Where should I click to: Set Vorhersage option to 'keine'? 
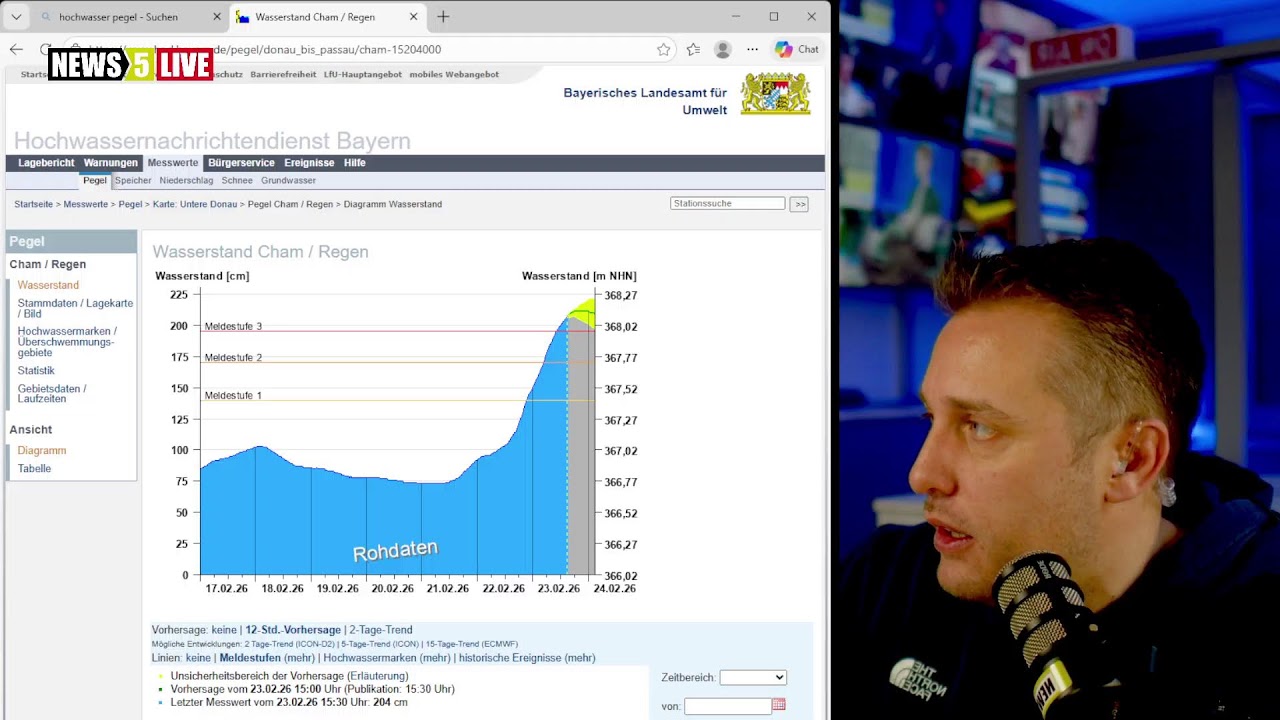click(x=224, y=630)
